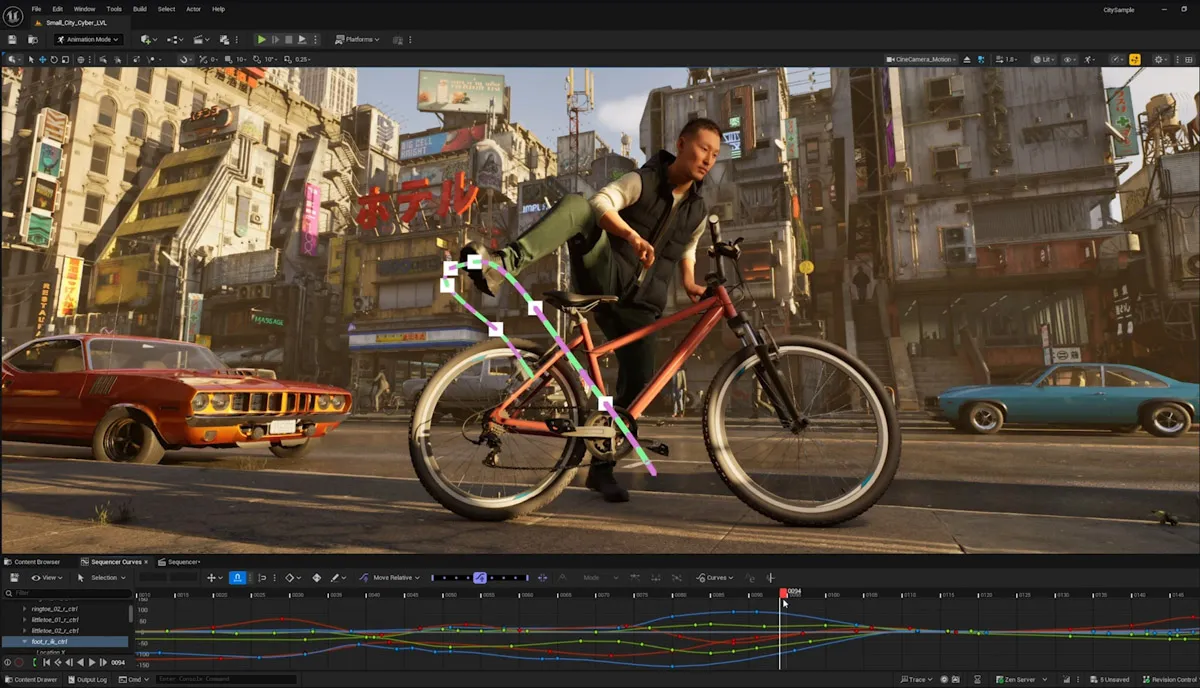Viewport: 1200px width, 688px height.
Task: Save curves using Curve Editor save icon
Action: click(14, 577)
